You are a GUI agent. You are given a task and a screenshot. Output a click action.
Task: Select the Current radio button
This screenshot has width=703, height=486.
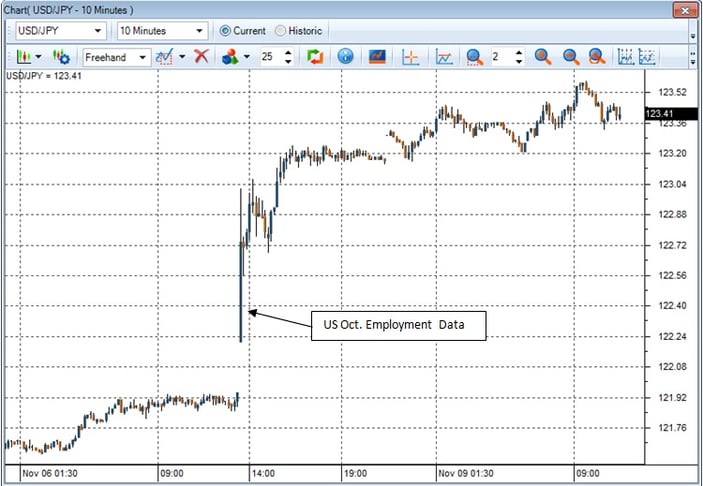[x=225, y=31]
